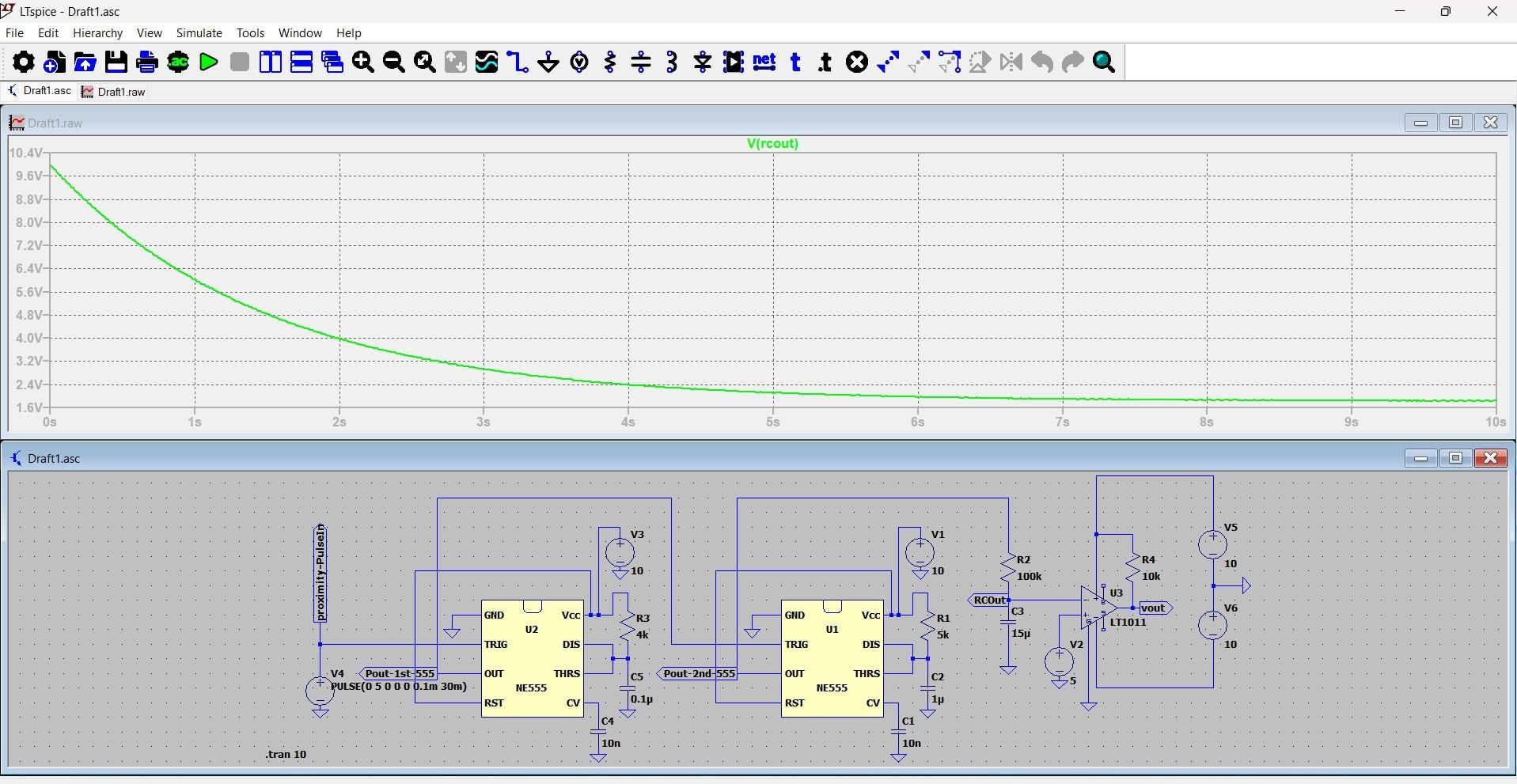Place a capacitor component
Image resolution: width=1517 pixels, height=784 pixels.
[641, 62]
